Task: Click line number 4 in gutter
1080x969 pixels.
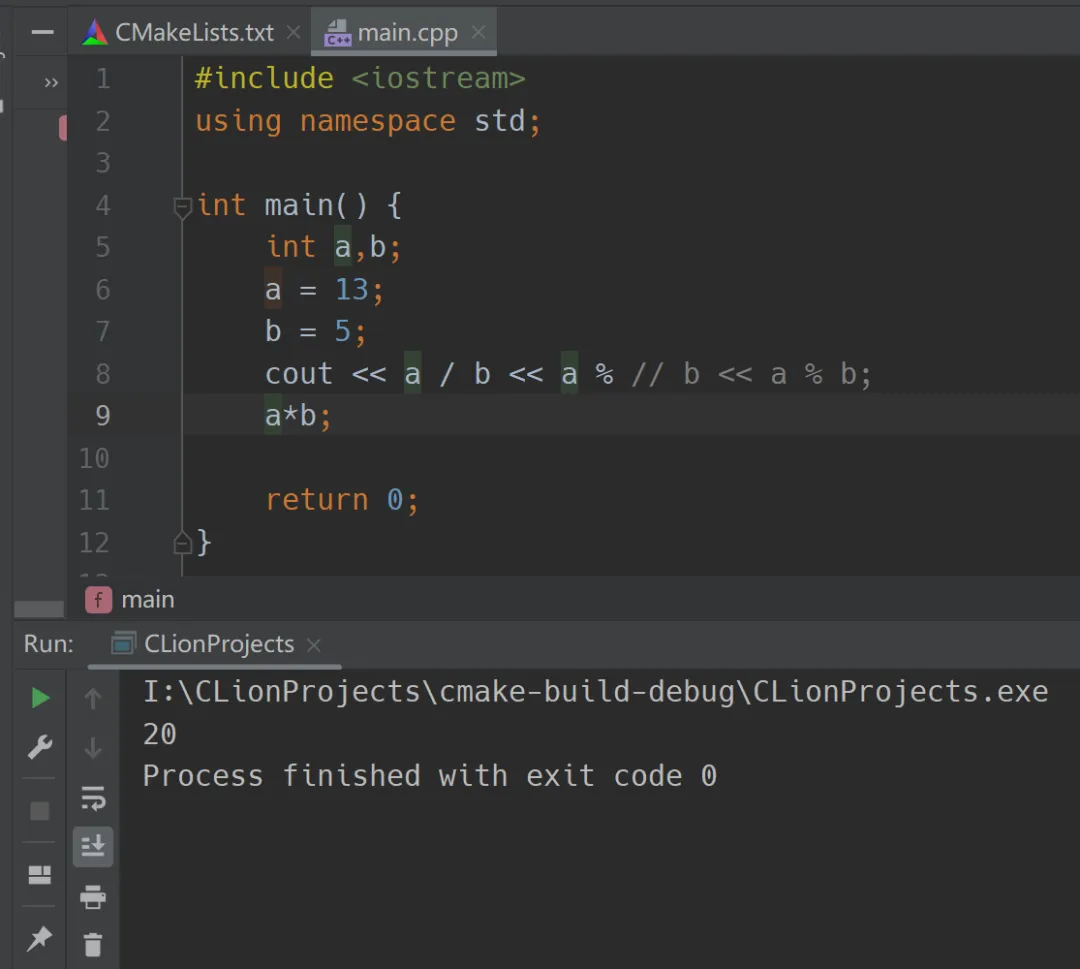Action: point(103,206)
